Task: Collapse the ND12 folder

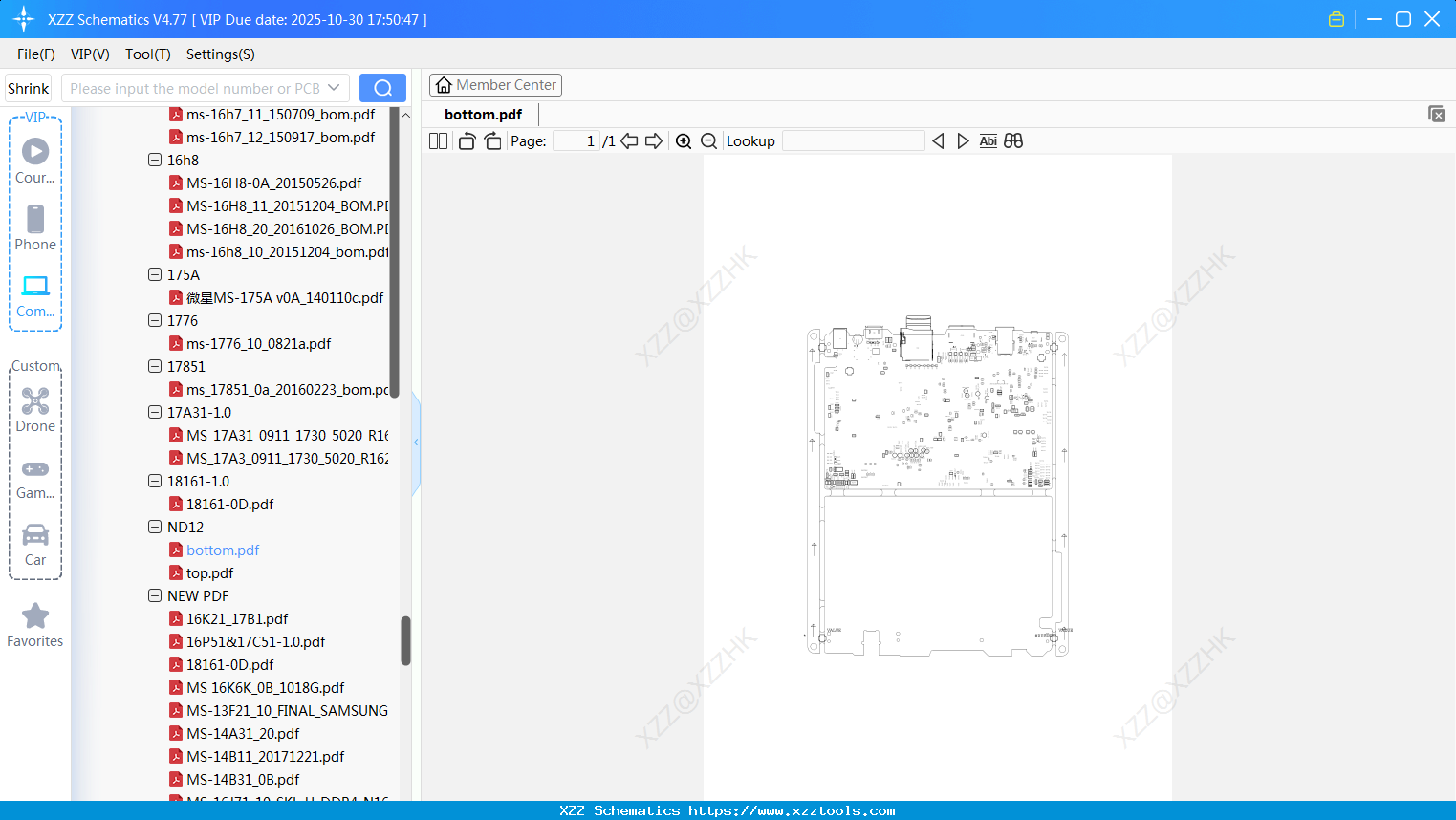Action: pyautogui.click(x=155, y=527)
